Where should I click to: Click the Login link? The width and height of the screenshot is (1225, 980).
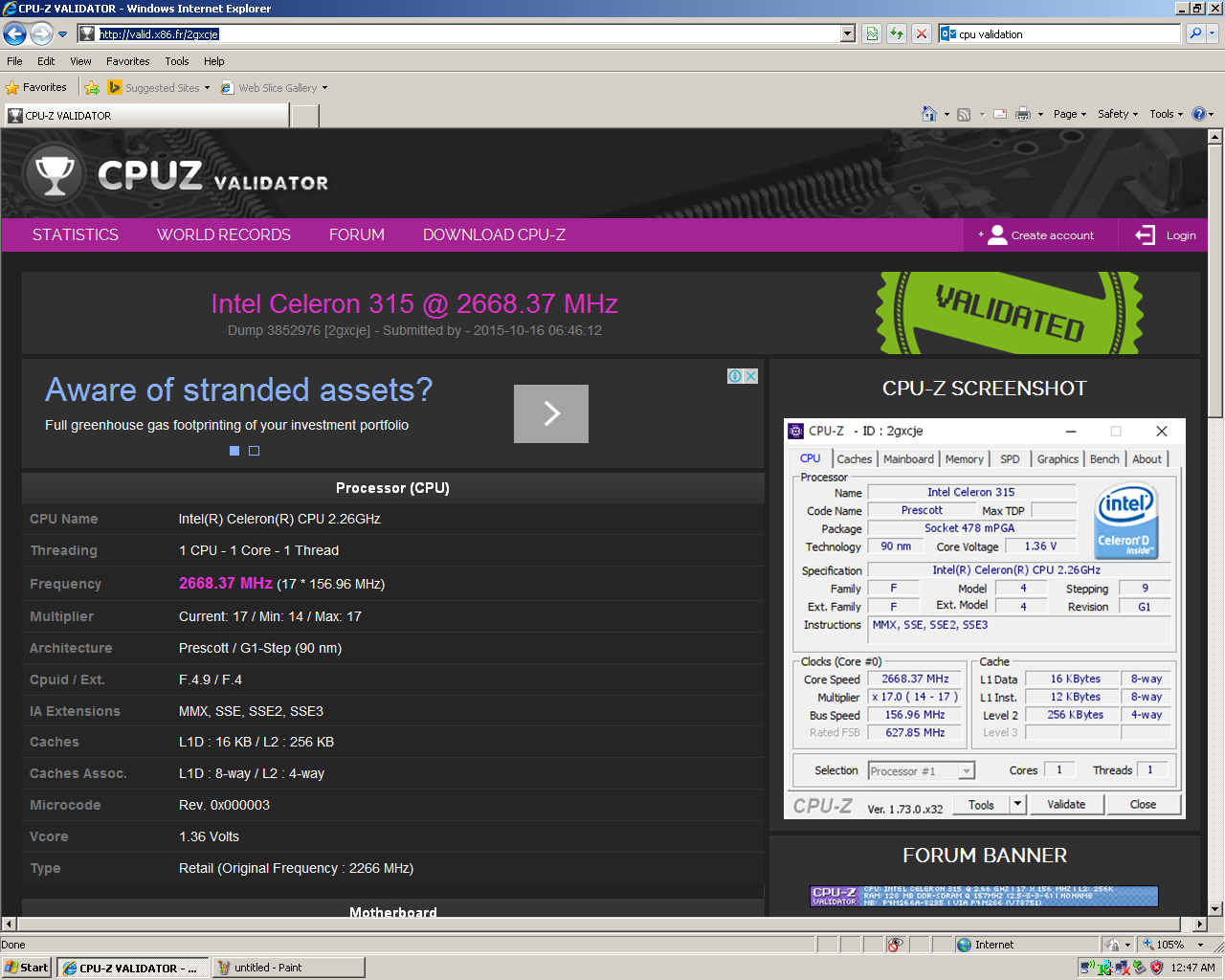tap(1166, 235)
